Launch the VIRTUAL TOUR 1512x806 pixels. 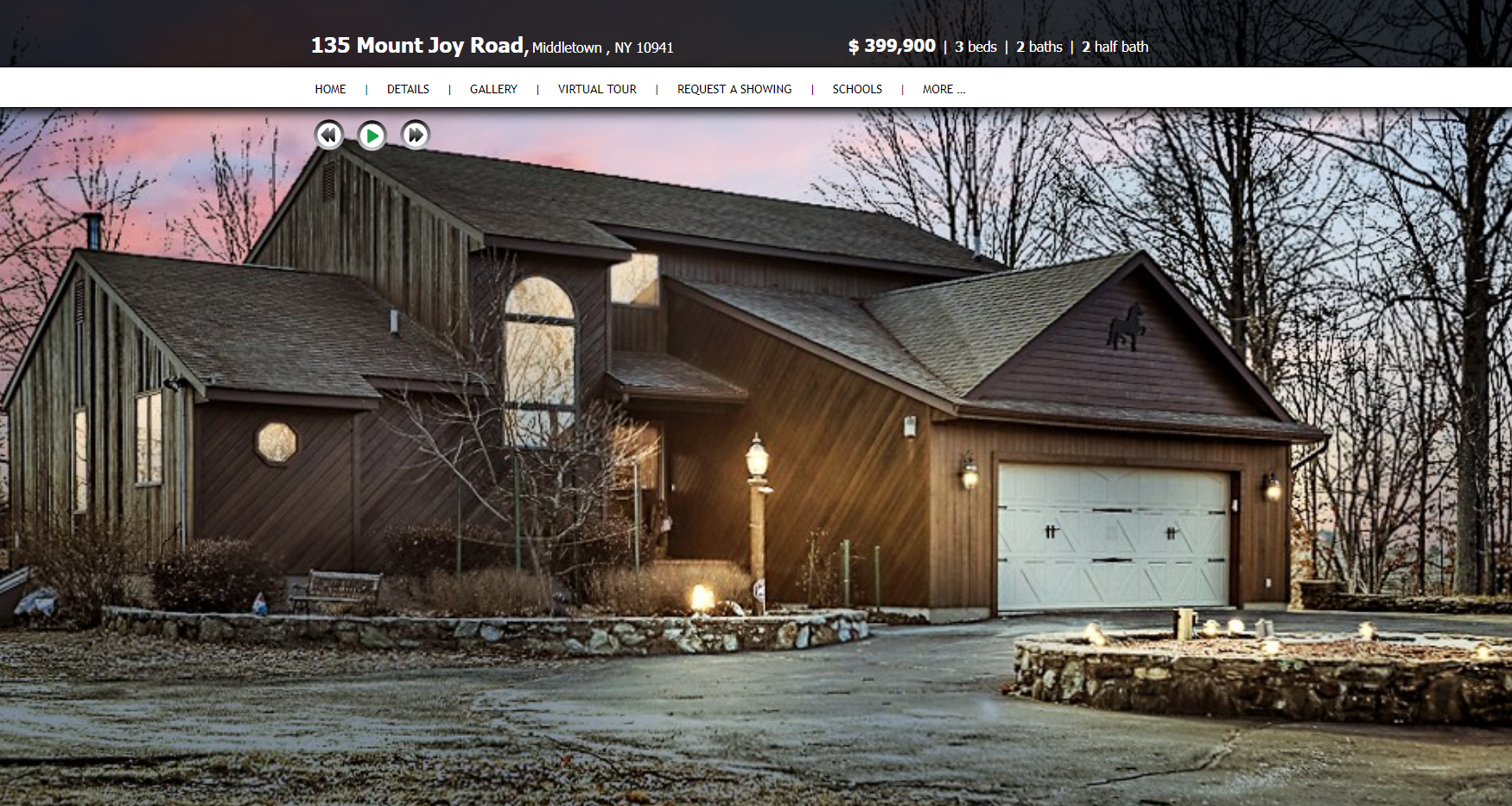point(597,89)
